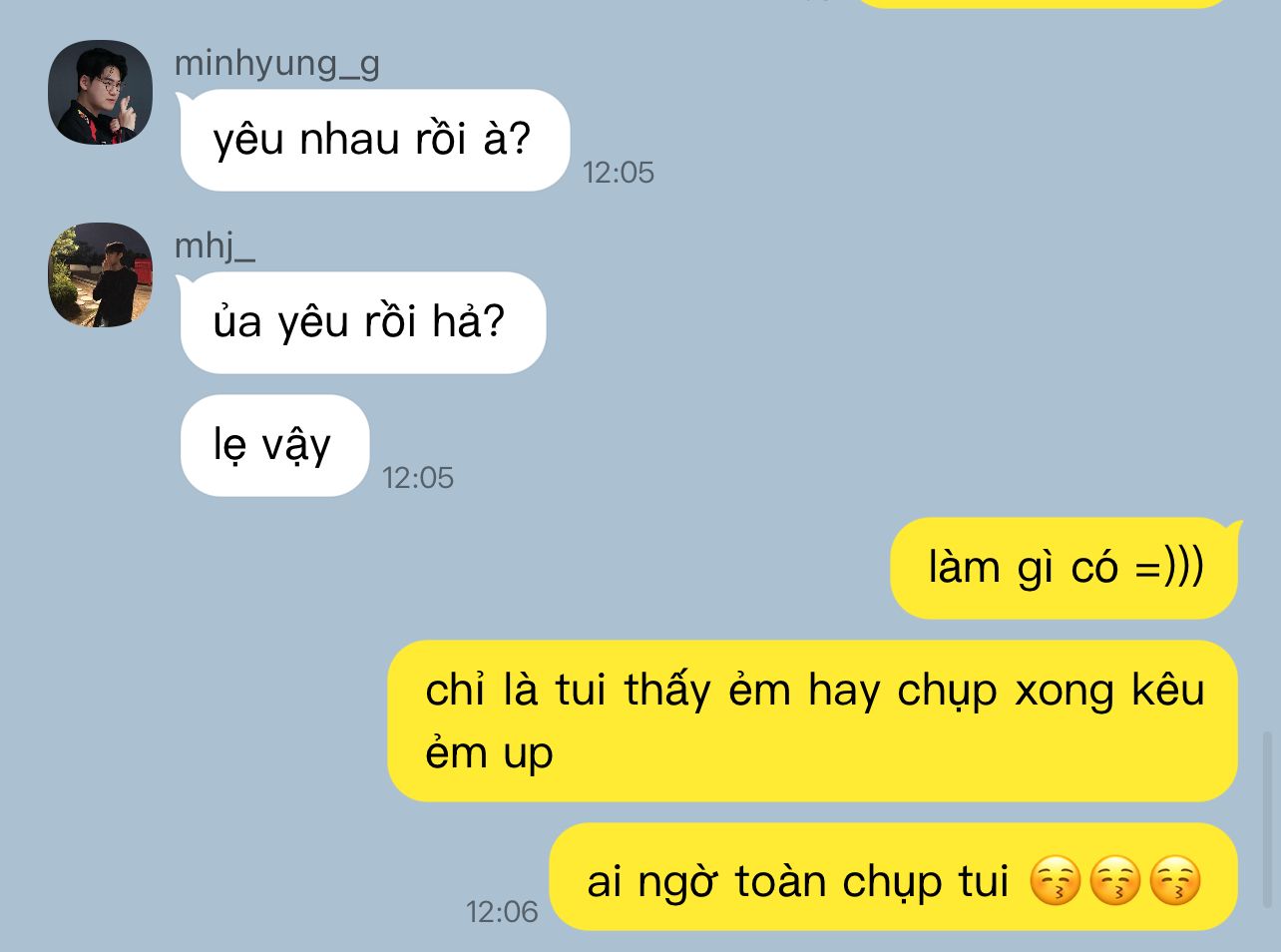Click the 12:05 timestamp beside "lẹ vậy"

[x=418, y=478]
